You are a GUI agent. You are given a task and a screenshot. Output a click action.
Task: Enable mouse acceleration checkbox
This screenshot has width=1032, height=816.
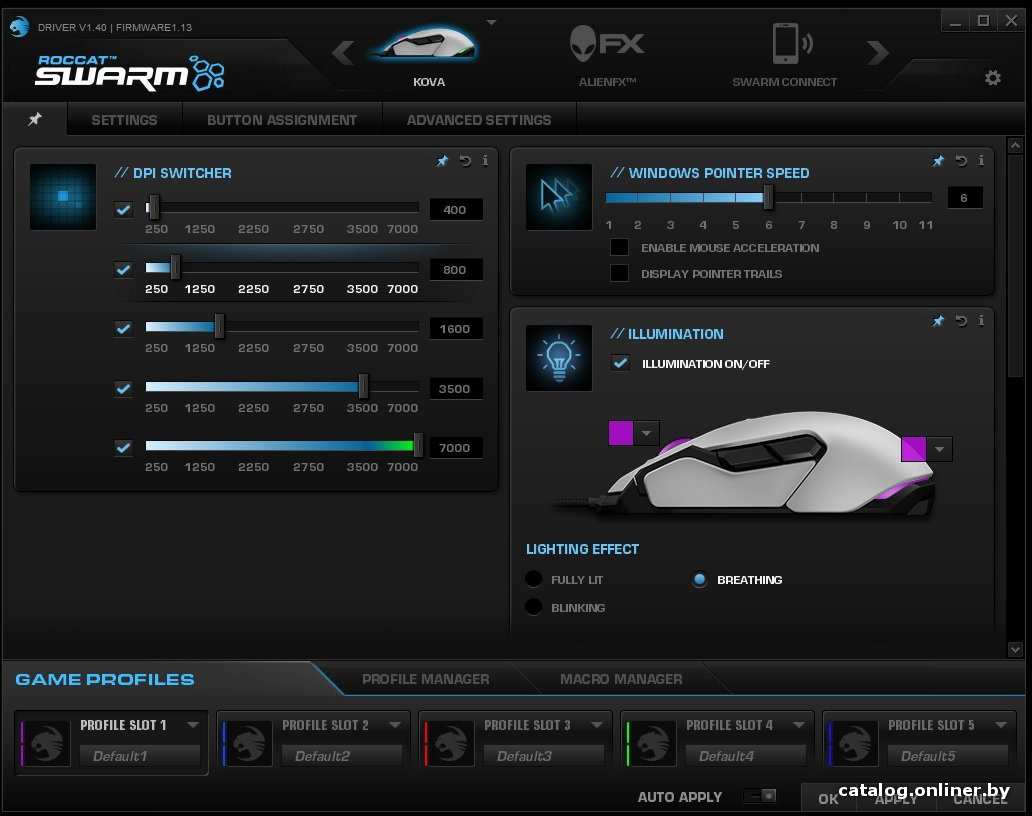(619, 247)
